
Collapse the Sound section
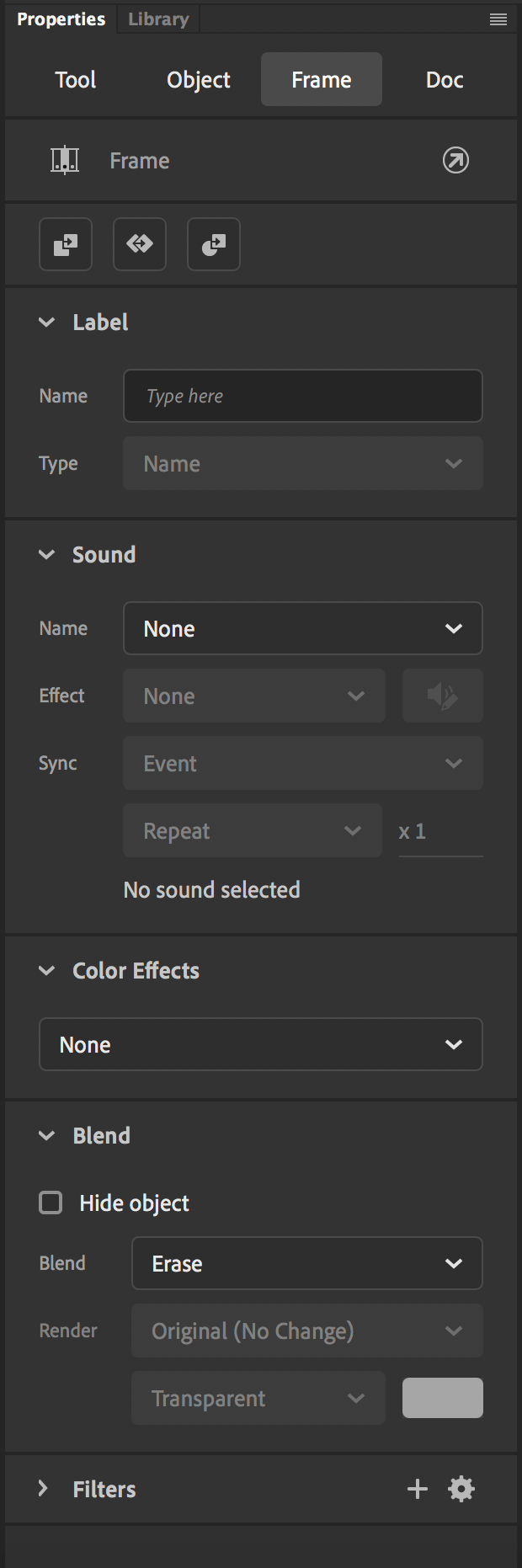(x=47, y=555)
